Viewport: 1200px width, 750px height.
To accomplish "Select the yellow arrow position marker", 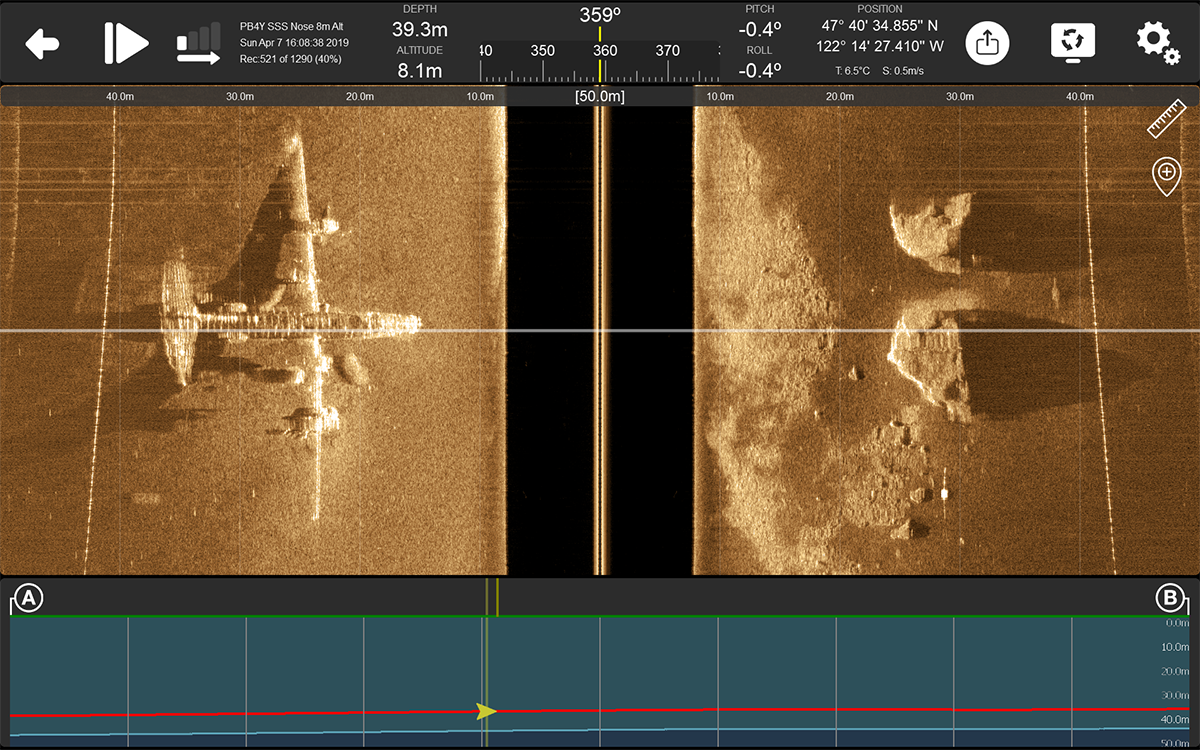I will coord(486,711).
